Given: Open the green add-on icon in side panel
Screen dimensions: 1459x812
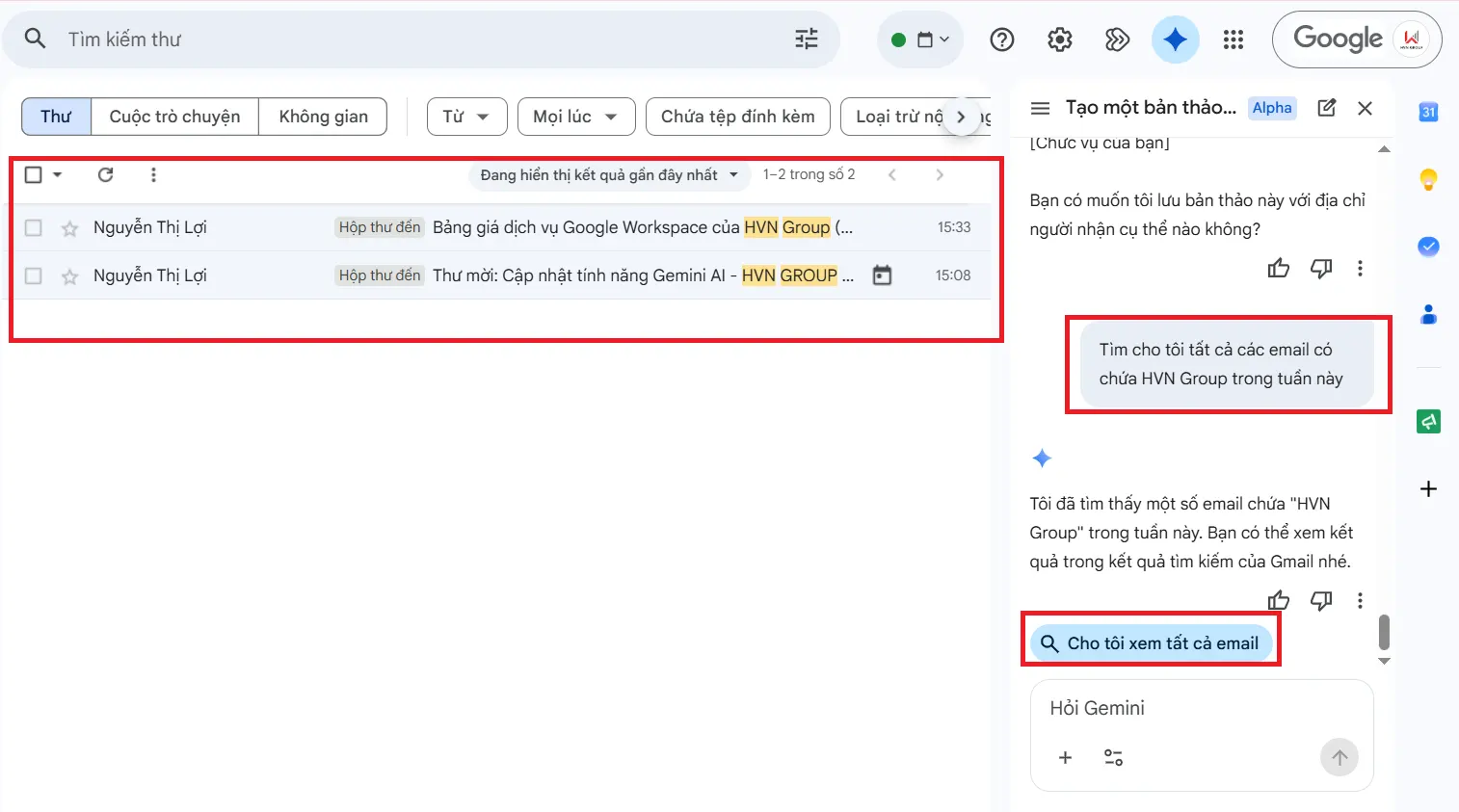Looking at the screenshot, I should click(1428, 421).
